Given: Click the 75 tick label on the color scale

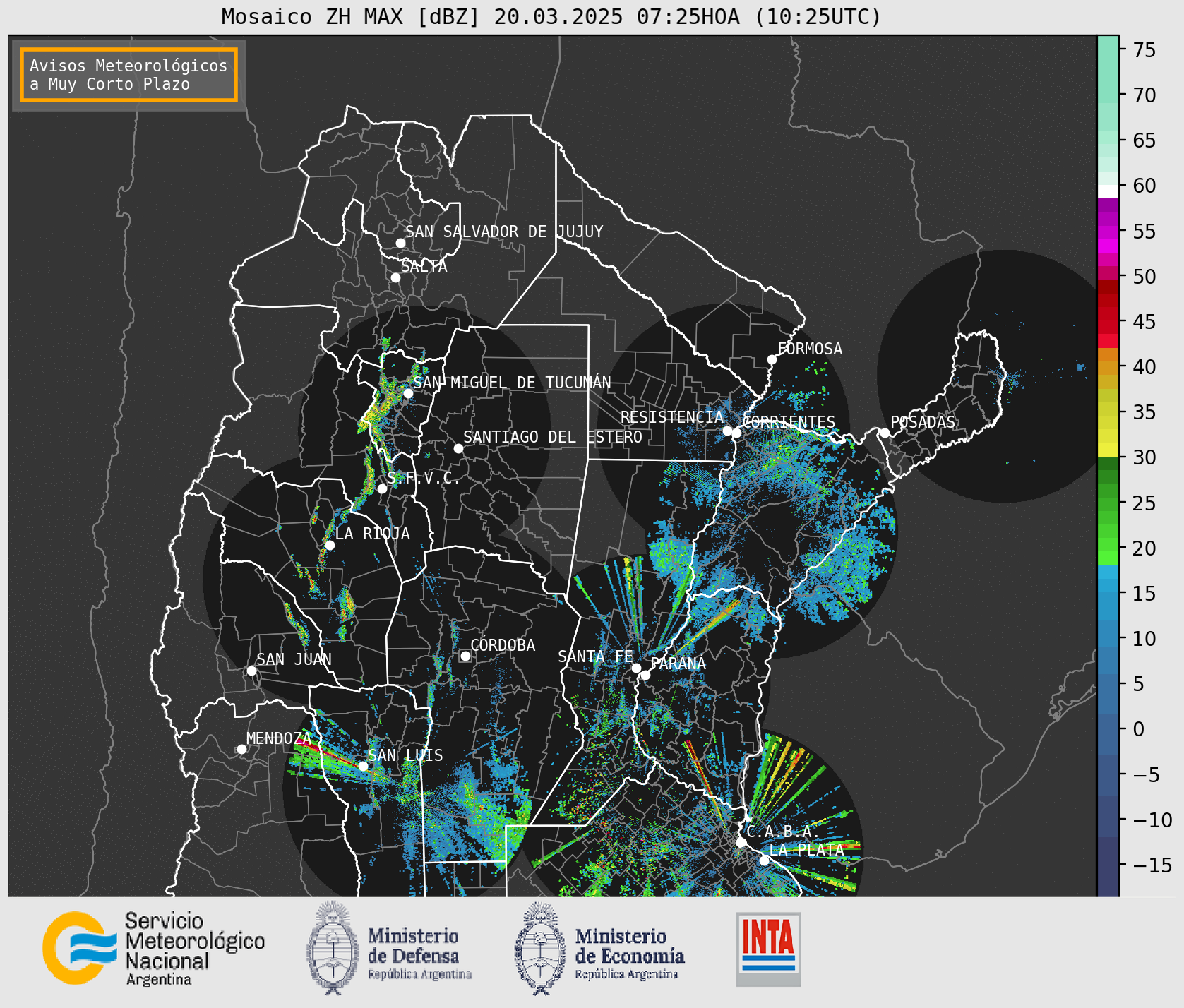Looking at the screenshot, I should (1144, 50).
